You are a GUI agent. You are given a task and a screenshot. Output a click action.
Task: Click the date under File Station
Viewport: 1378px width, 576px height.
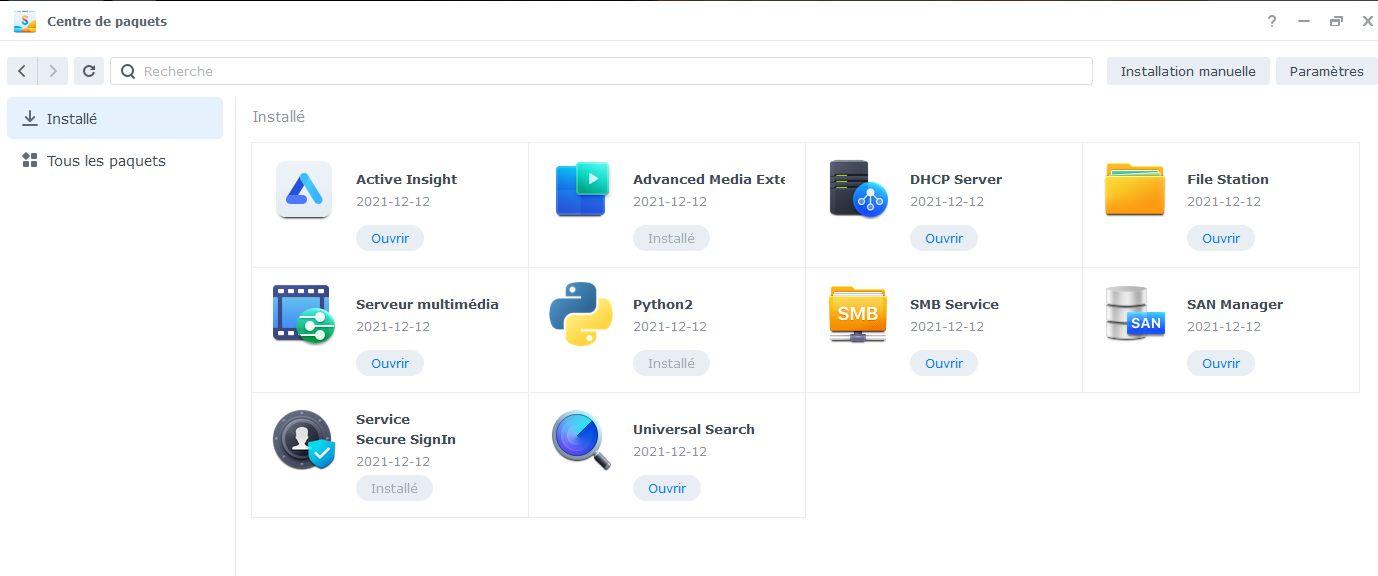[x=1225, y=201]
